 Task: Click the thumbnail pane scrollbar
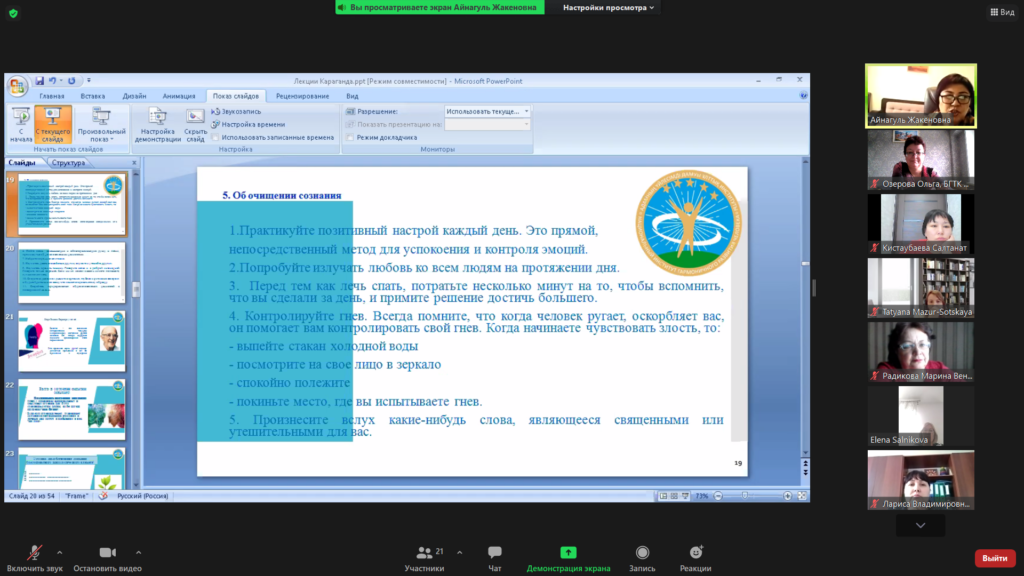coord(136,289)
